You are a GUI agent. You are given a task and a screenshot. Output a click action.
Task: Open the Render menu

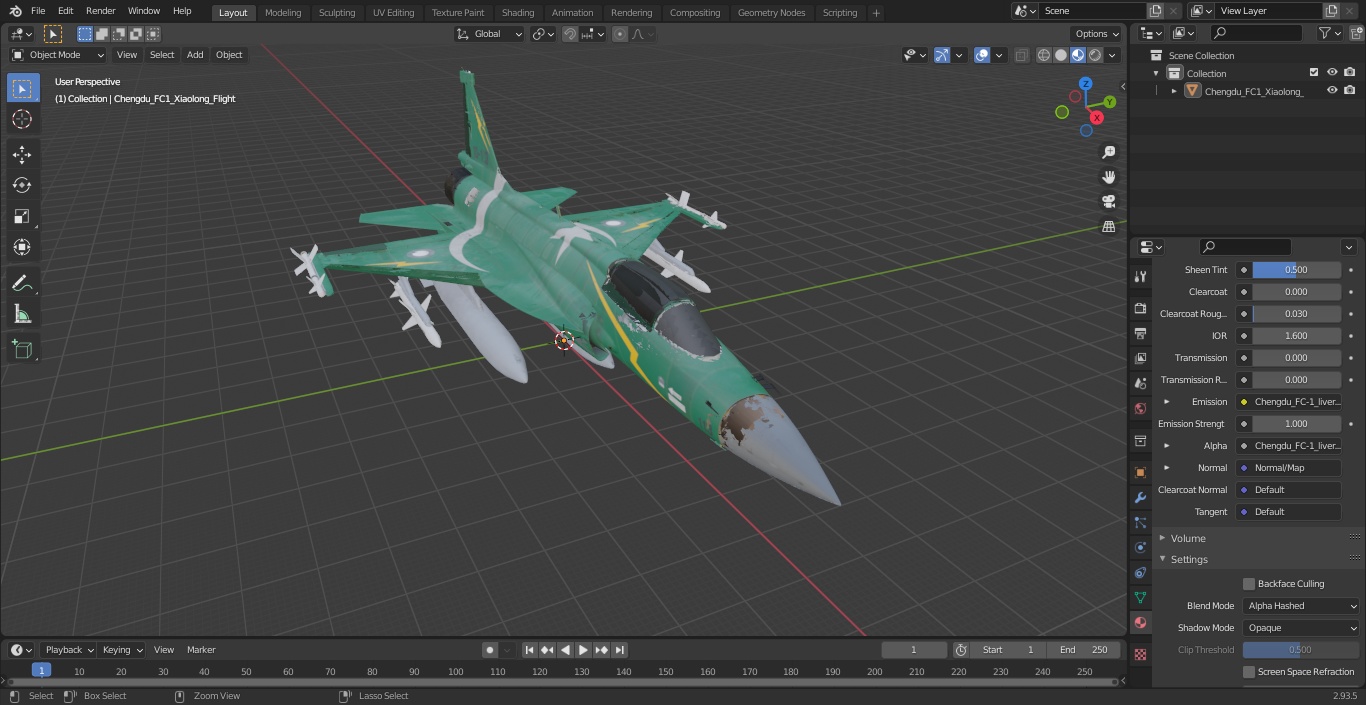[100, 11]
